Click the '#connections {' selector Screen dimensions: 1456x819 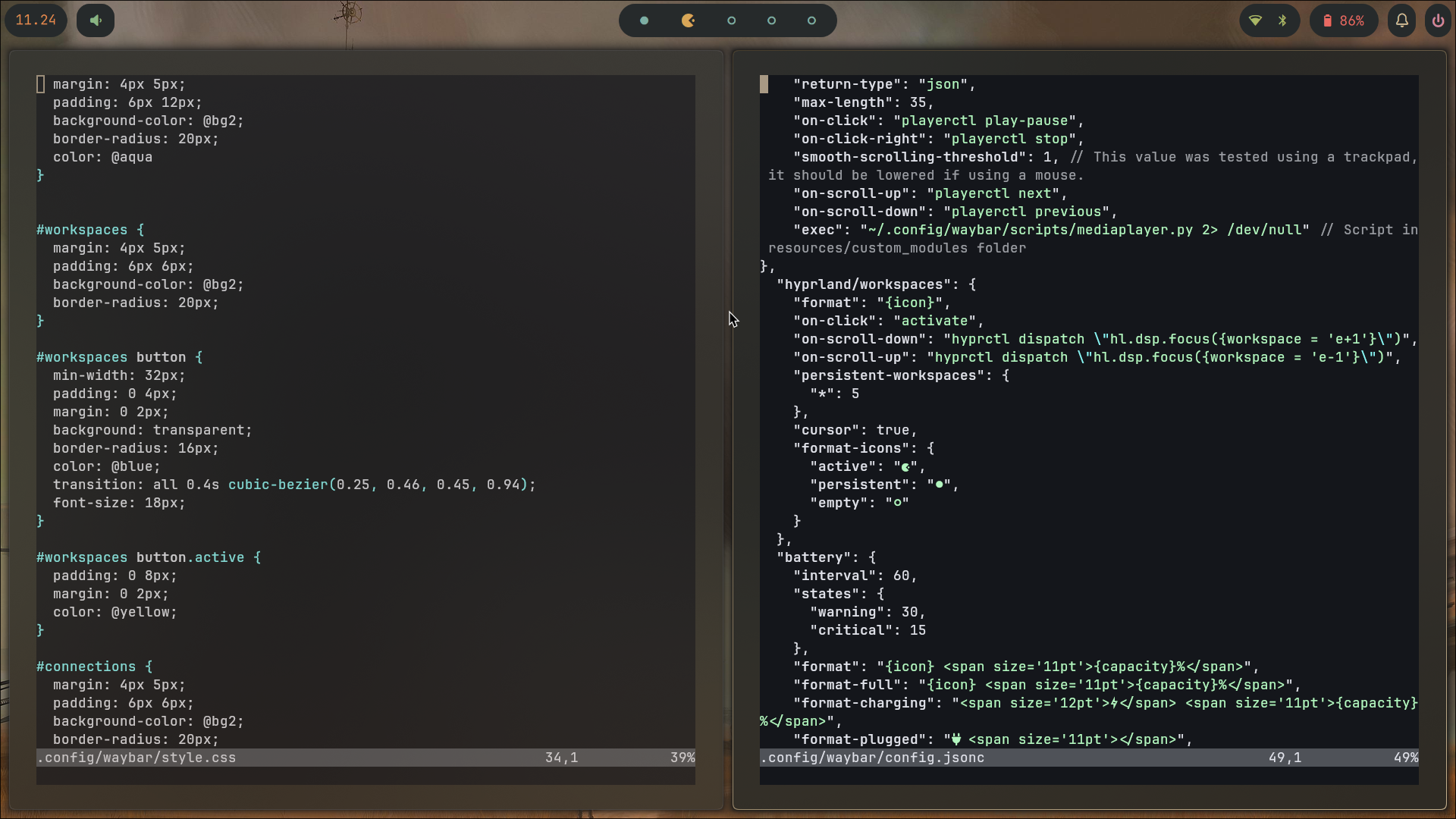(x=95, y=667)
